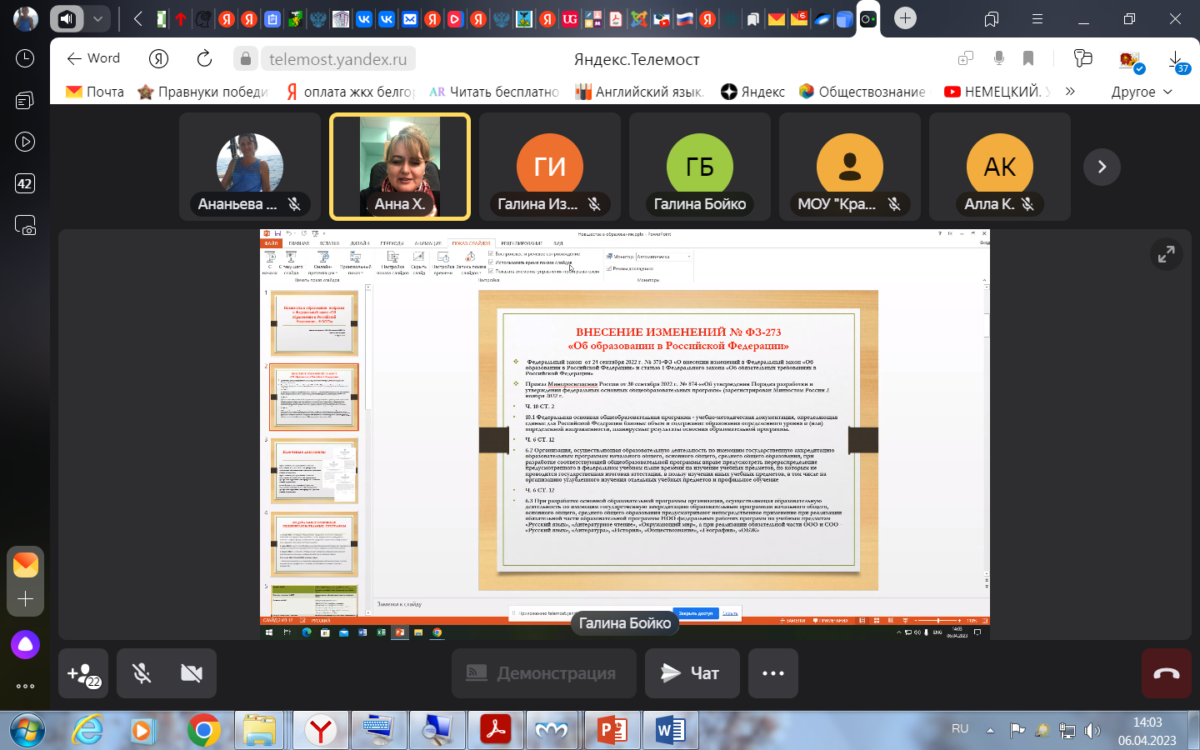Launch Alice assistant from sidebar
This screenshot has width=1200, height=750.
(x=25, y=645)
